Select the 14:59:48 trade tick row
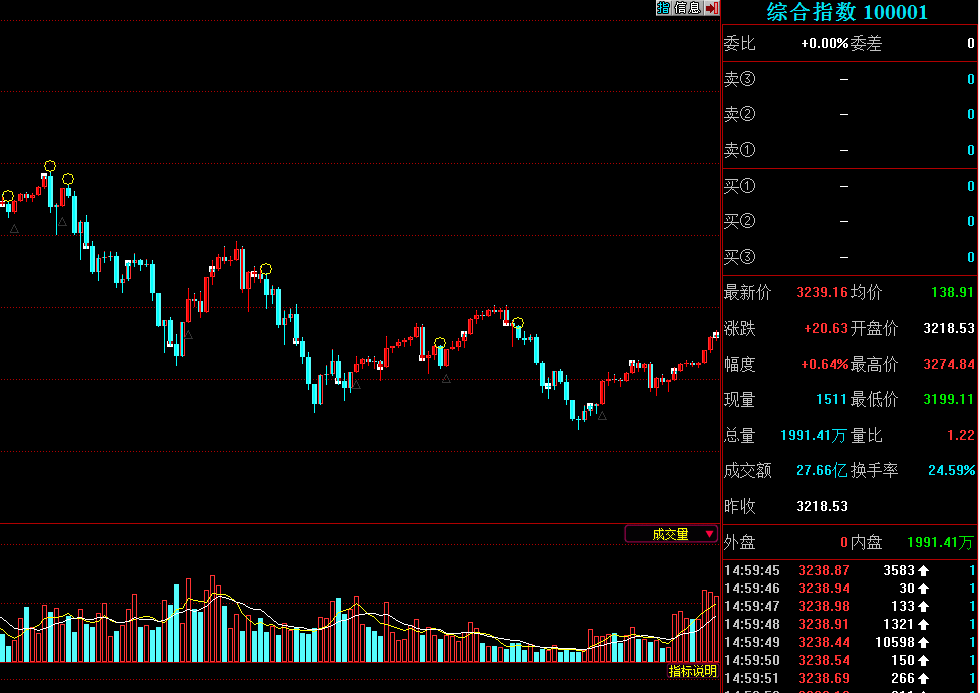The image size is (980, 693). click(x=849, y=624)
